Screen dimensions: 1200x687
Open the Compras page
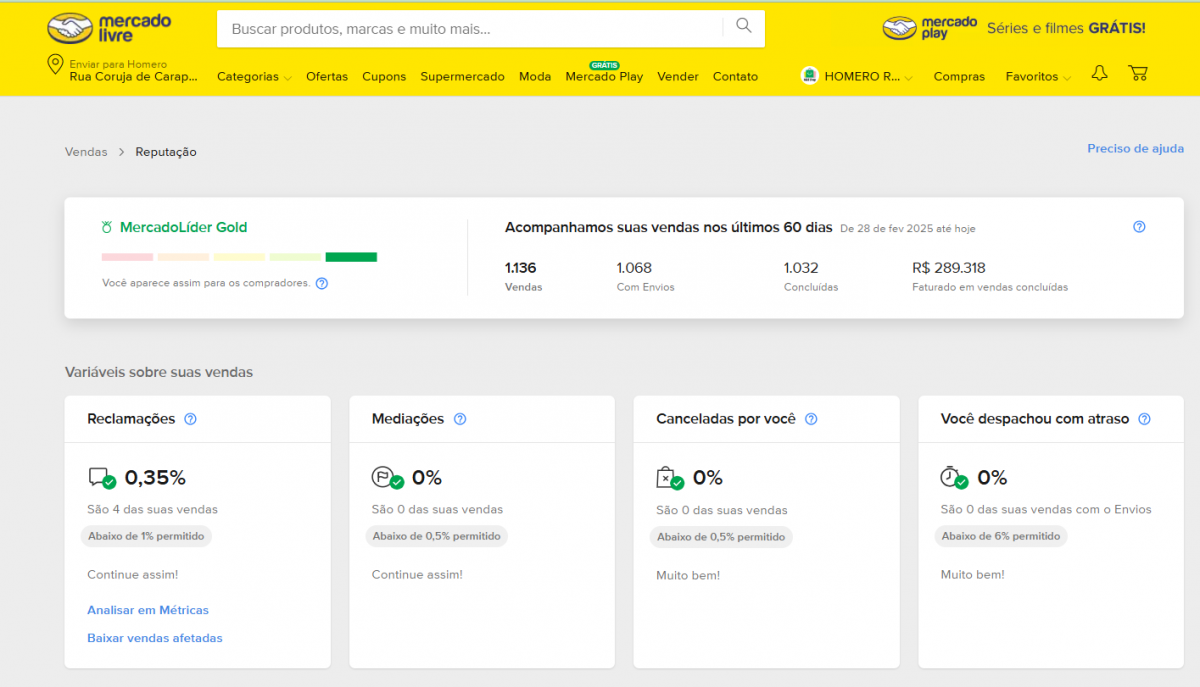tap(959, 77)
